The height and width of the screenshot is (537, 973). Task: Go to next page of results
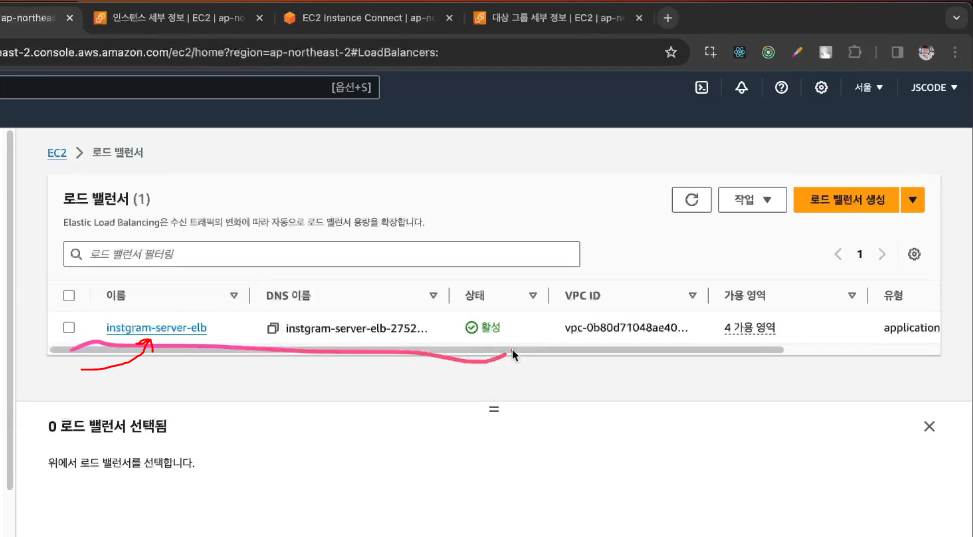click(882, 254)
